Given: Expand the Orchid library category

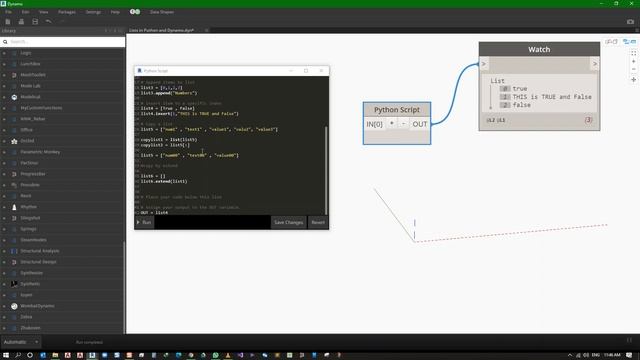Looking at the screenshot, I should click(x=4, y=141).
